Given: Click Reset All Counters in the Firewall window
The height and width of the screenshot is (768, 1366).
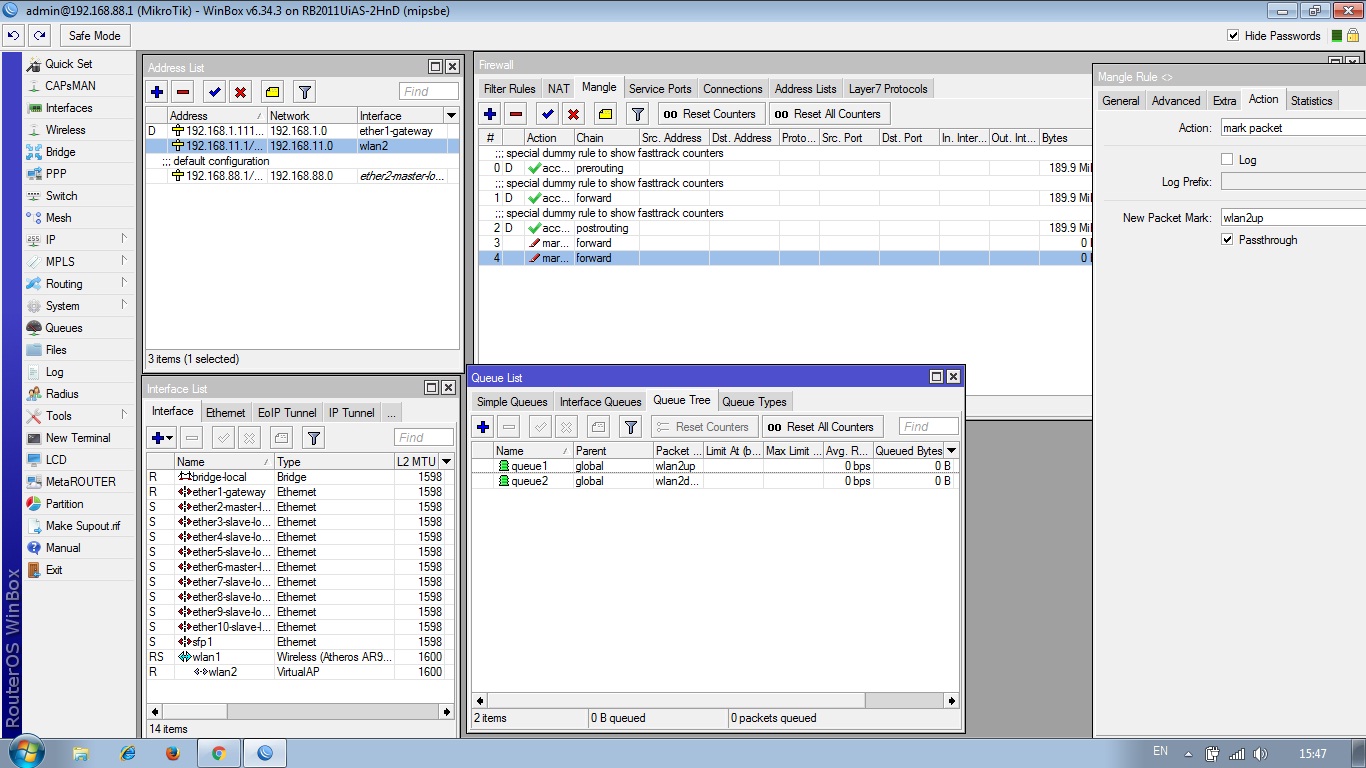Looking at the screenshot, I should (x=828, y=114).
